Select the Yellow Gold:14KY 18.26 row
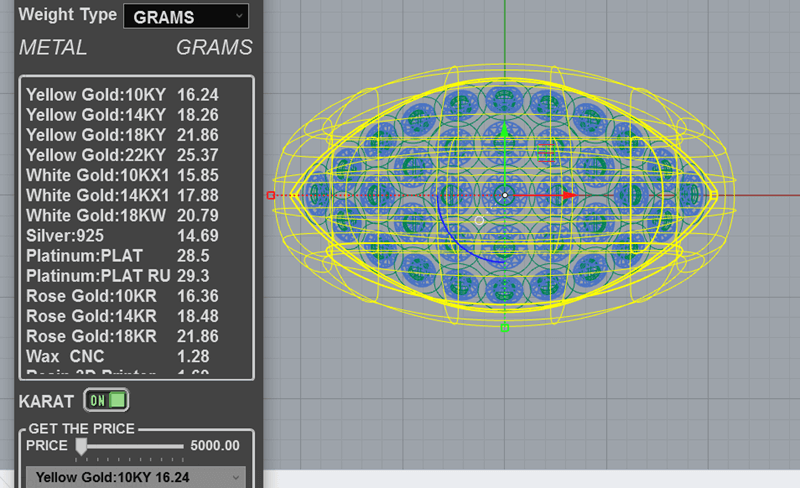The height and width of the screenshot is (488, 800). point(122,115)
